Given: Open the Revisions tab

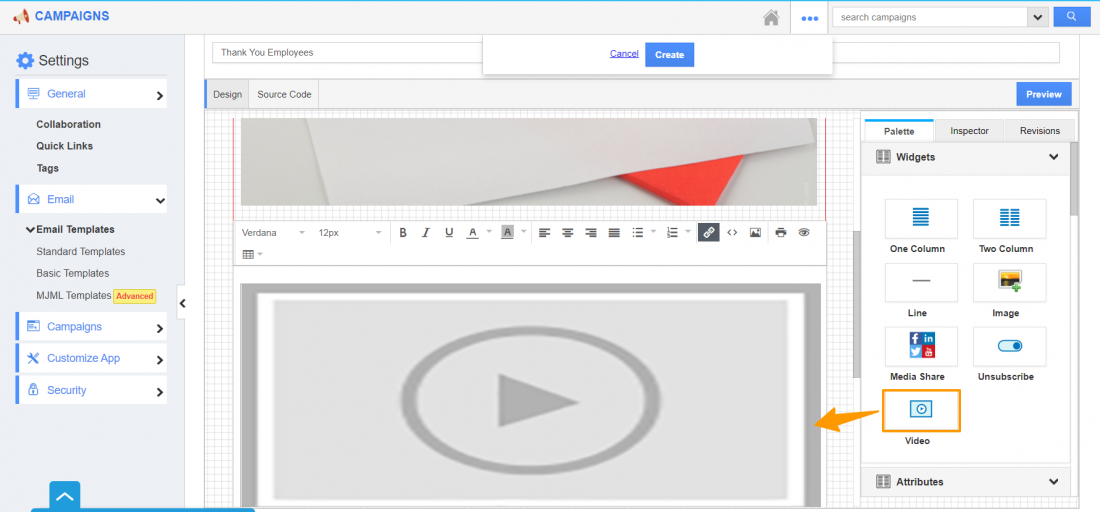Looking at the screenshot, I should [1040, 130].
